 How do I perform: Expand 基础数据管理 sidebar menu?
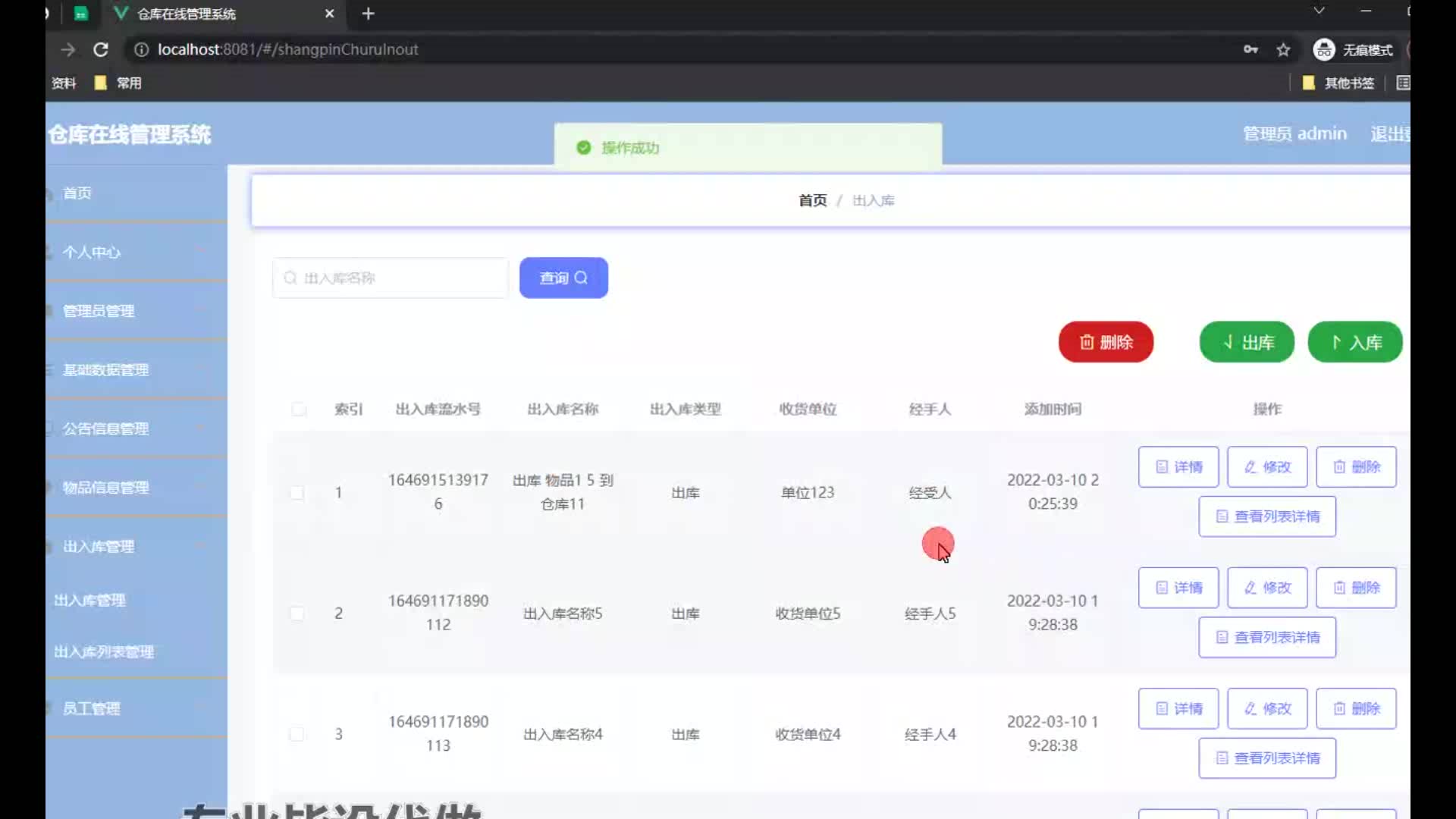(x=136, y=370)
